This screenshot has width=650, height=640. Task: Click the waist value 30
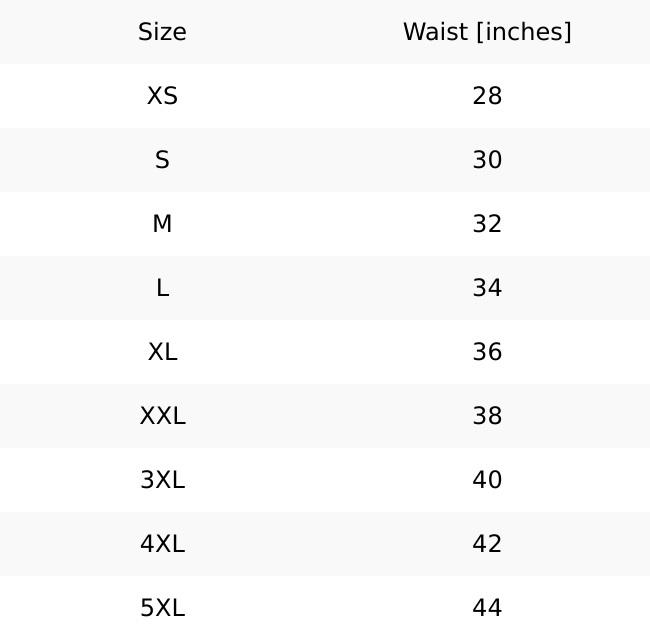487,160
